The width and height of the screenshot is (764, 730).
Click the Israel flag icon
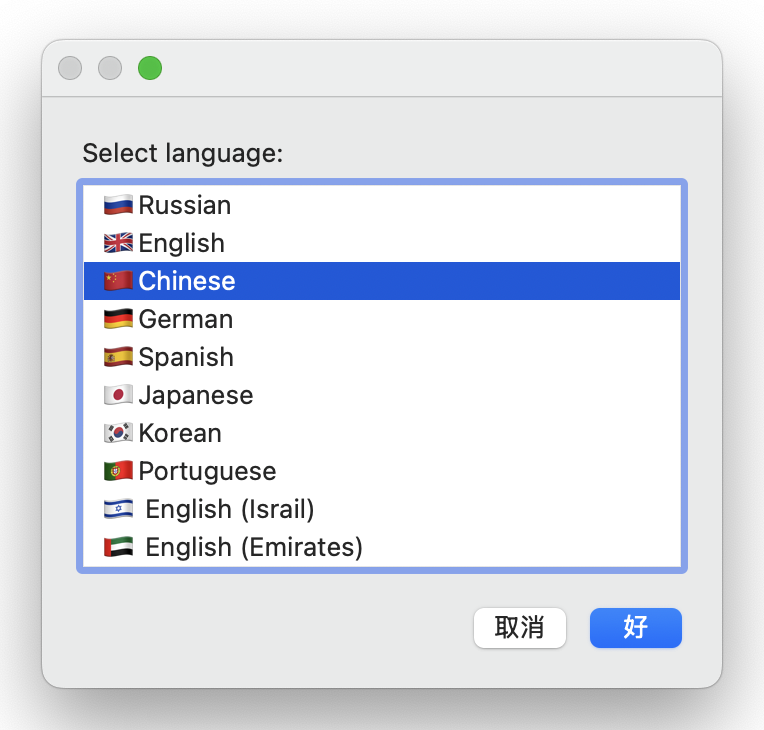click(118, 509)
